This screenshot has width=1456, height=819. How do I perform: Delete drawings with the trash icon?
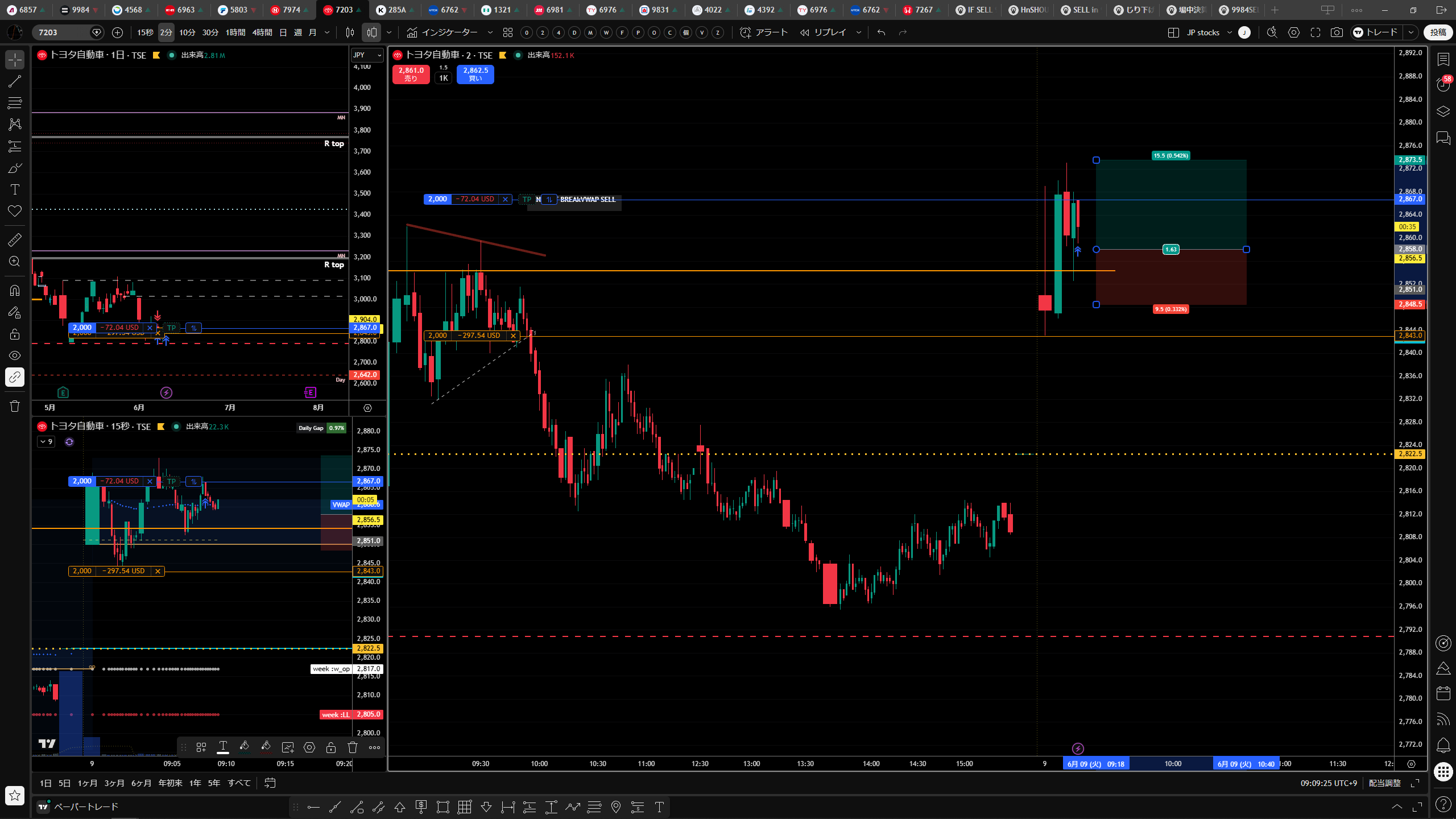point(15,406)
